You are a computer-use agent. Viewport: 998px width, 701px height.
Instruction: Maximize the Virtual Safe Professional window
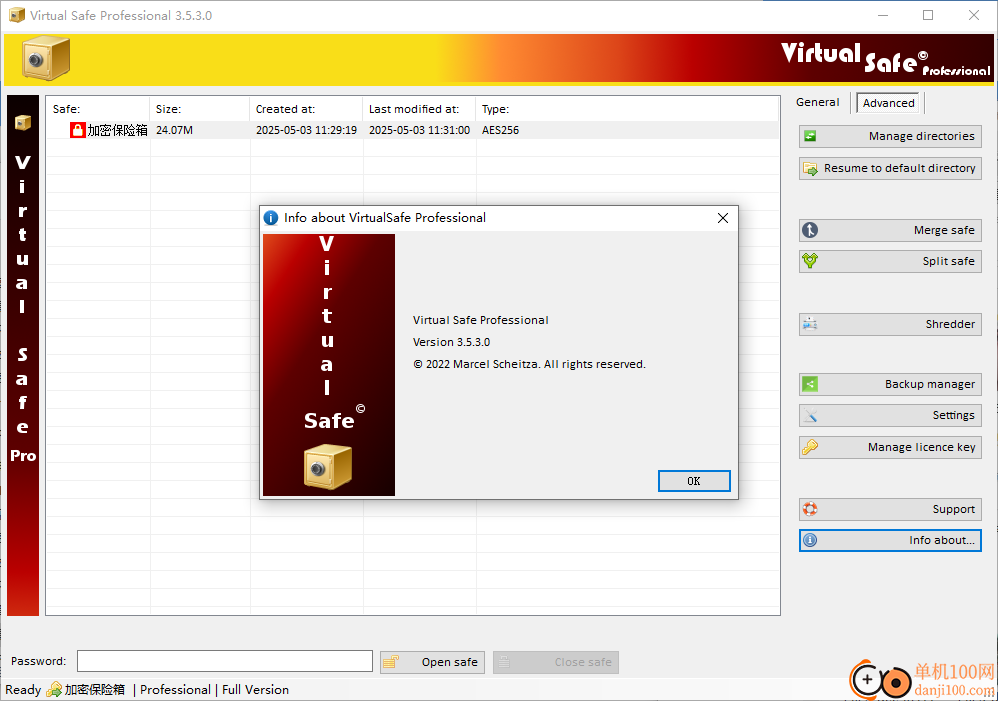(x=928, y=15)
